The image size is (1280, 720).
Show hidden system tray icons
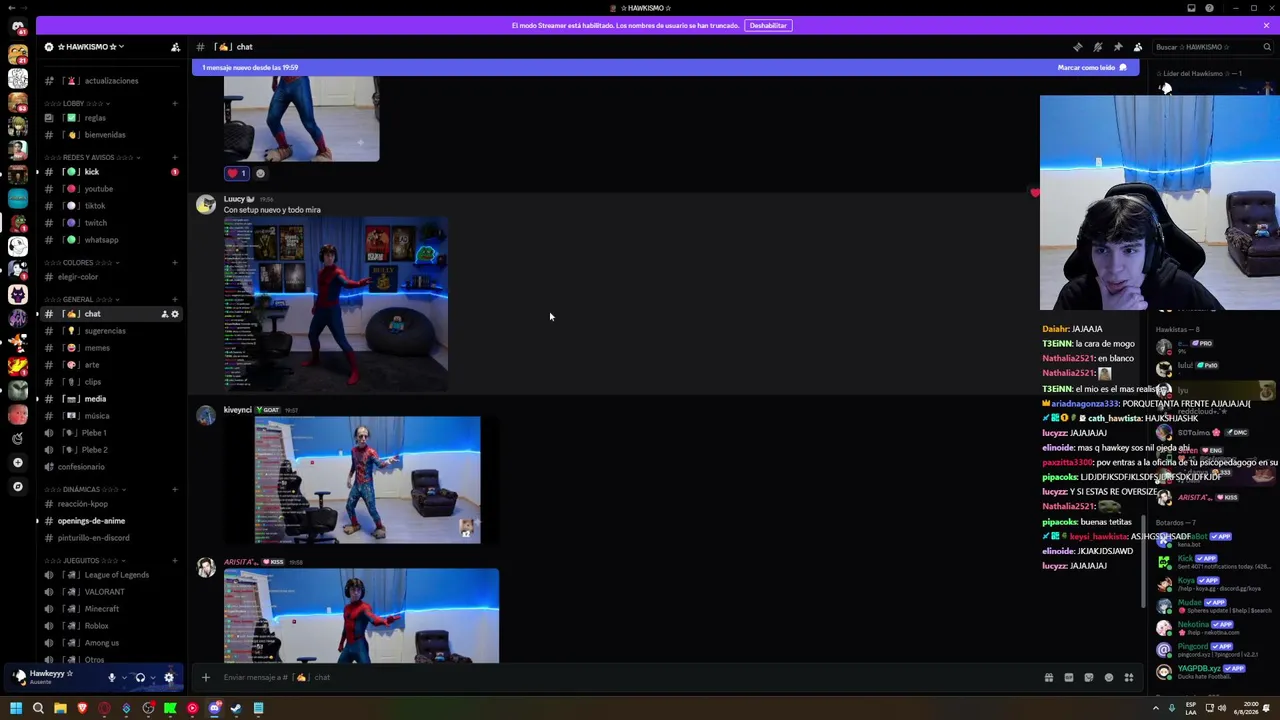pos(1156,708)
